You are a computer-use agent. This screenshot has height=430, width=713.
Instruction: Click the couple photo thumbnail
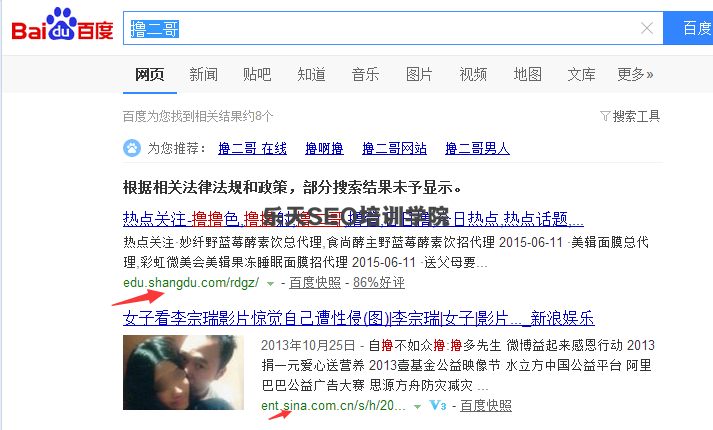183,372
